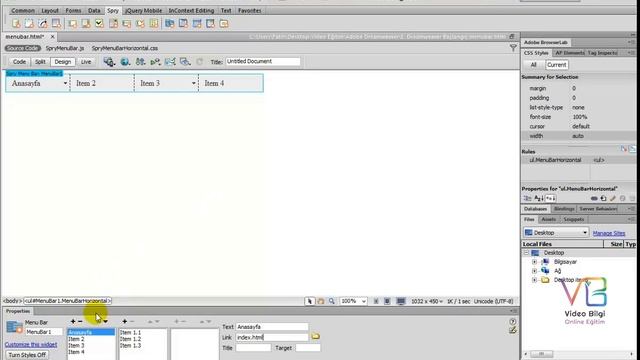640x360 pixels.
Task: Click the Spry Region icon
Action: pyautogui.click(x=29, y=24)
